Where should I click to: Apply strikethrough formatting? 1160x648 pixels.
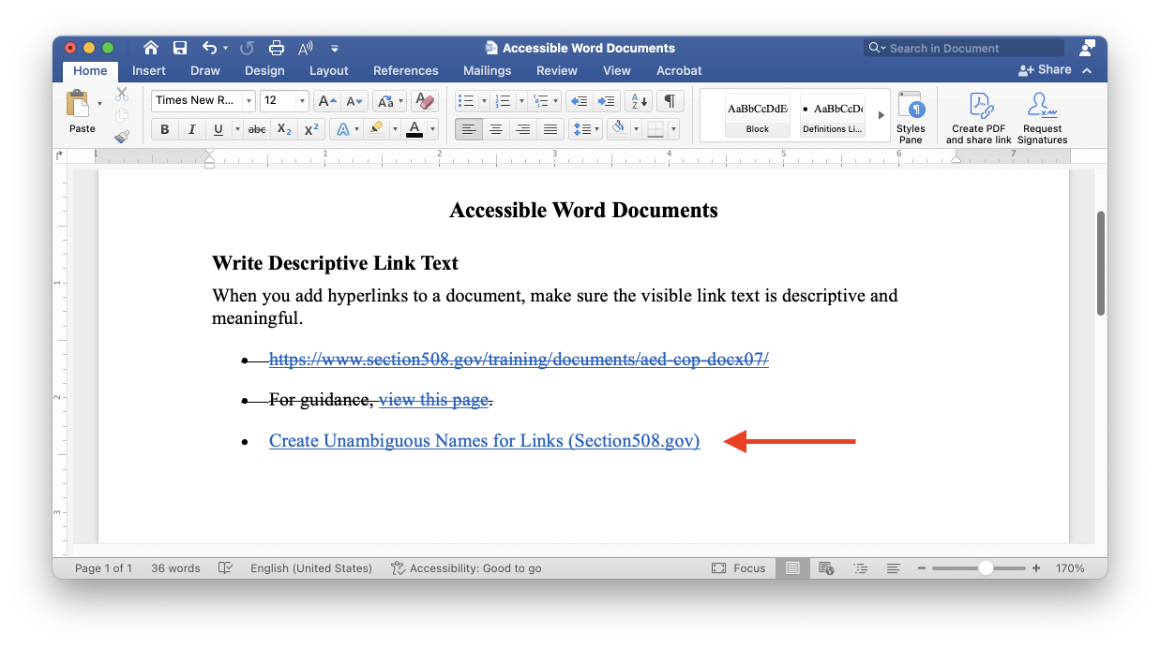[x=257, y=129]
